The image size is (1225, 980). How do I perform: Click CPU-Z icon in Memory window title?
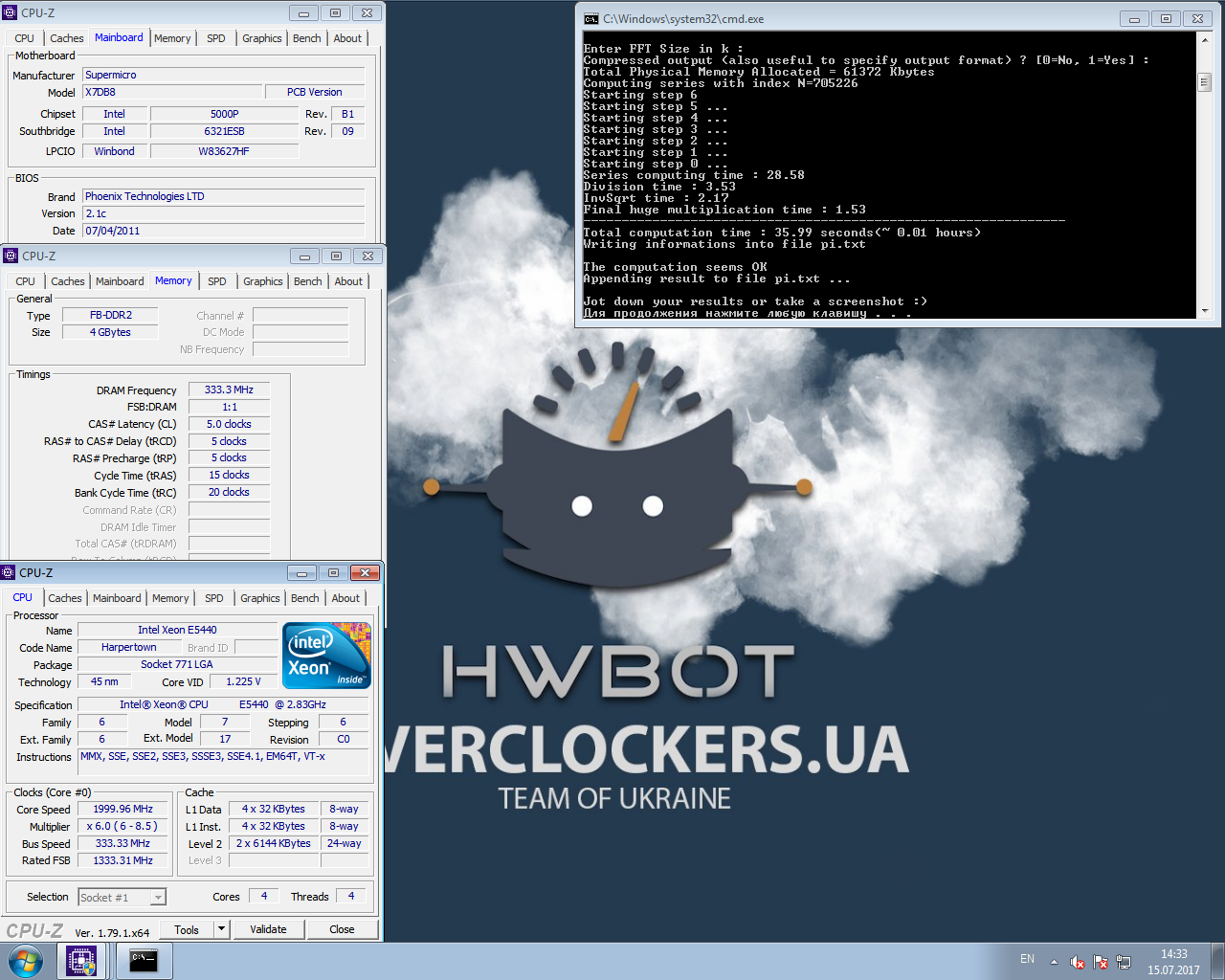point(11,256)
